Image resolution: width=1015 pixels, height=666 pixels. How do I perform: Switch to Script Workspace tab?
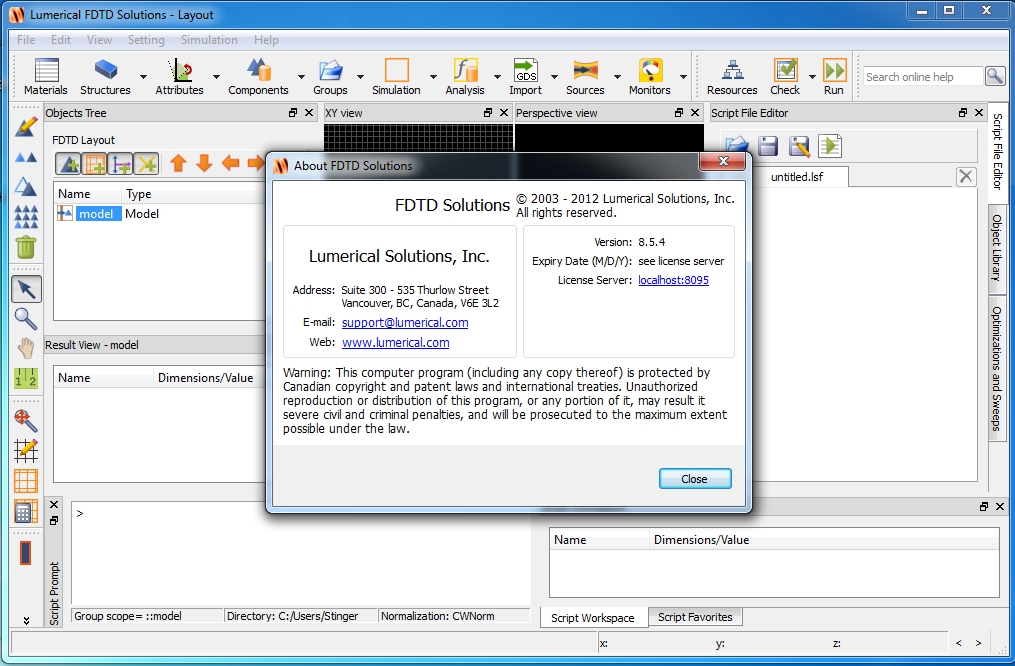coord(592,617)
